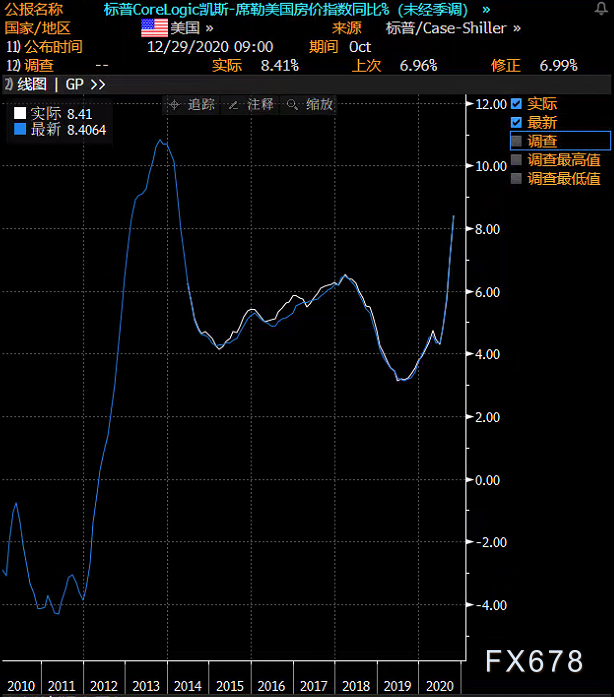Uncheck the 实际 series checkbox
614x697 pixels.
516,104
